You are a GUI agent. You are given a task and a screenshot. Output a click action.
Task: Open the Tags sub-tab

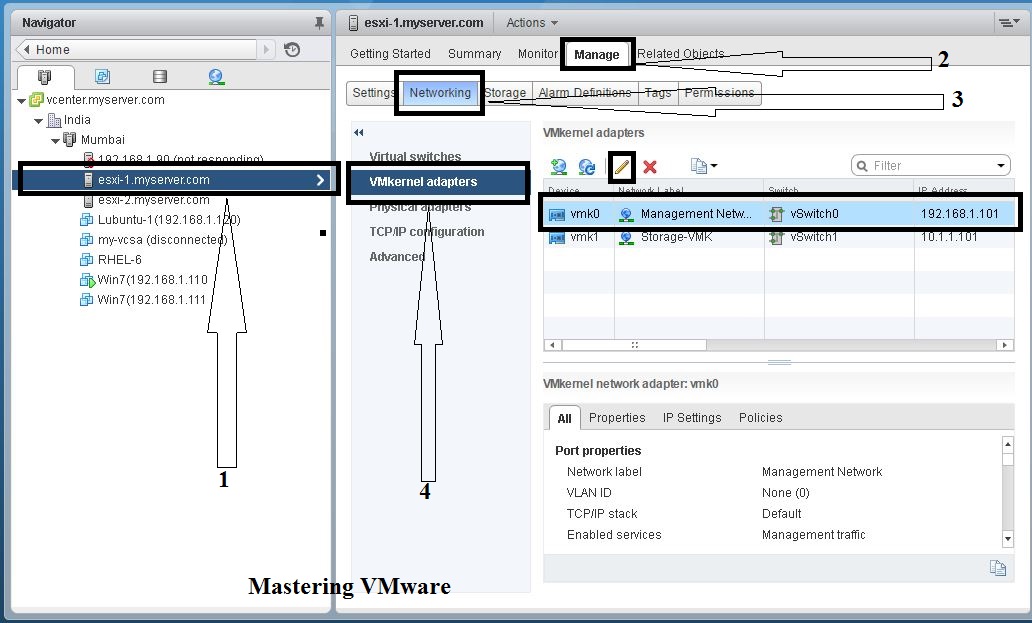coord(658,93)
